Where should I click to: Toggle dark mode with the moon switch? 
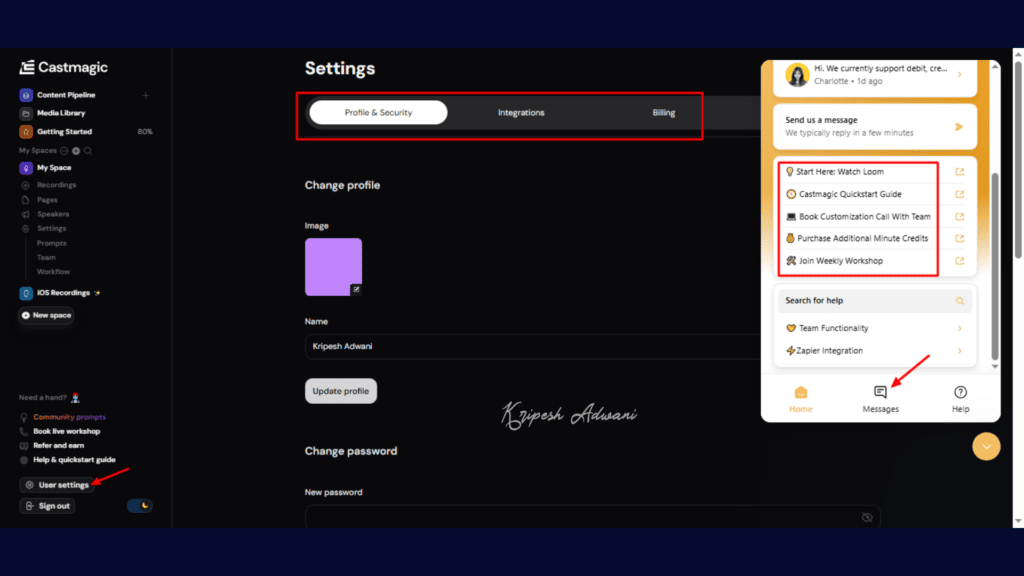140,505
